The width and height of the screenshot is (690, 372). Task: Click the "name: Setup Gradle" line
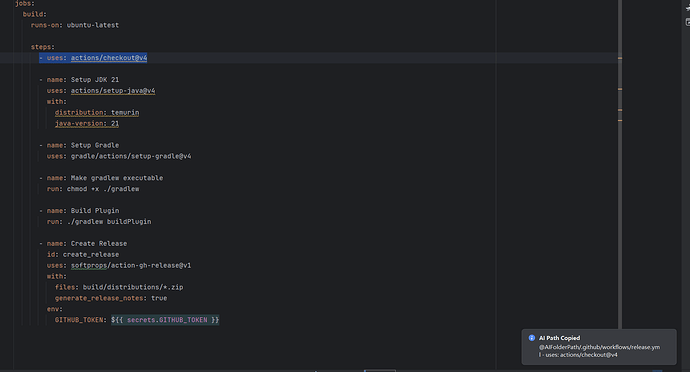(83, 145)
